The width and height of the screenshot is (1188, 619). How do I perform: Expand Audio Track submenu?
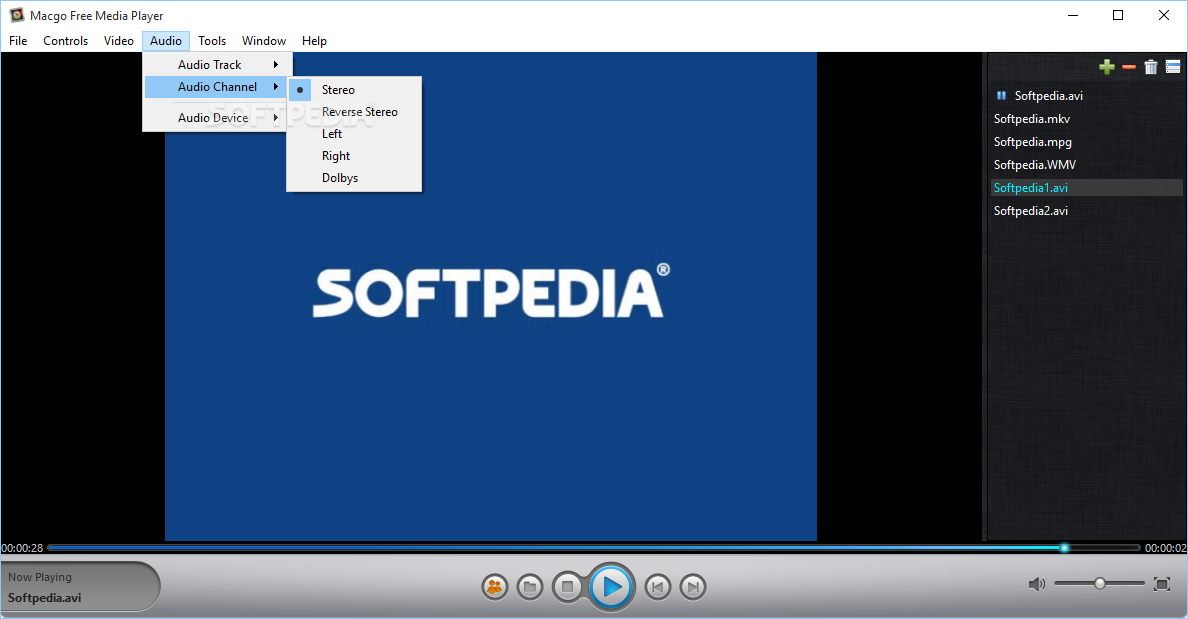(217, 64)
